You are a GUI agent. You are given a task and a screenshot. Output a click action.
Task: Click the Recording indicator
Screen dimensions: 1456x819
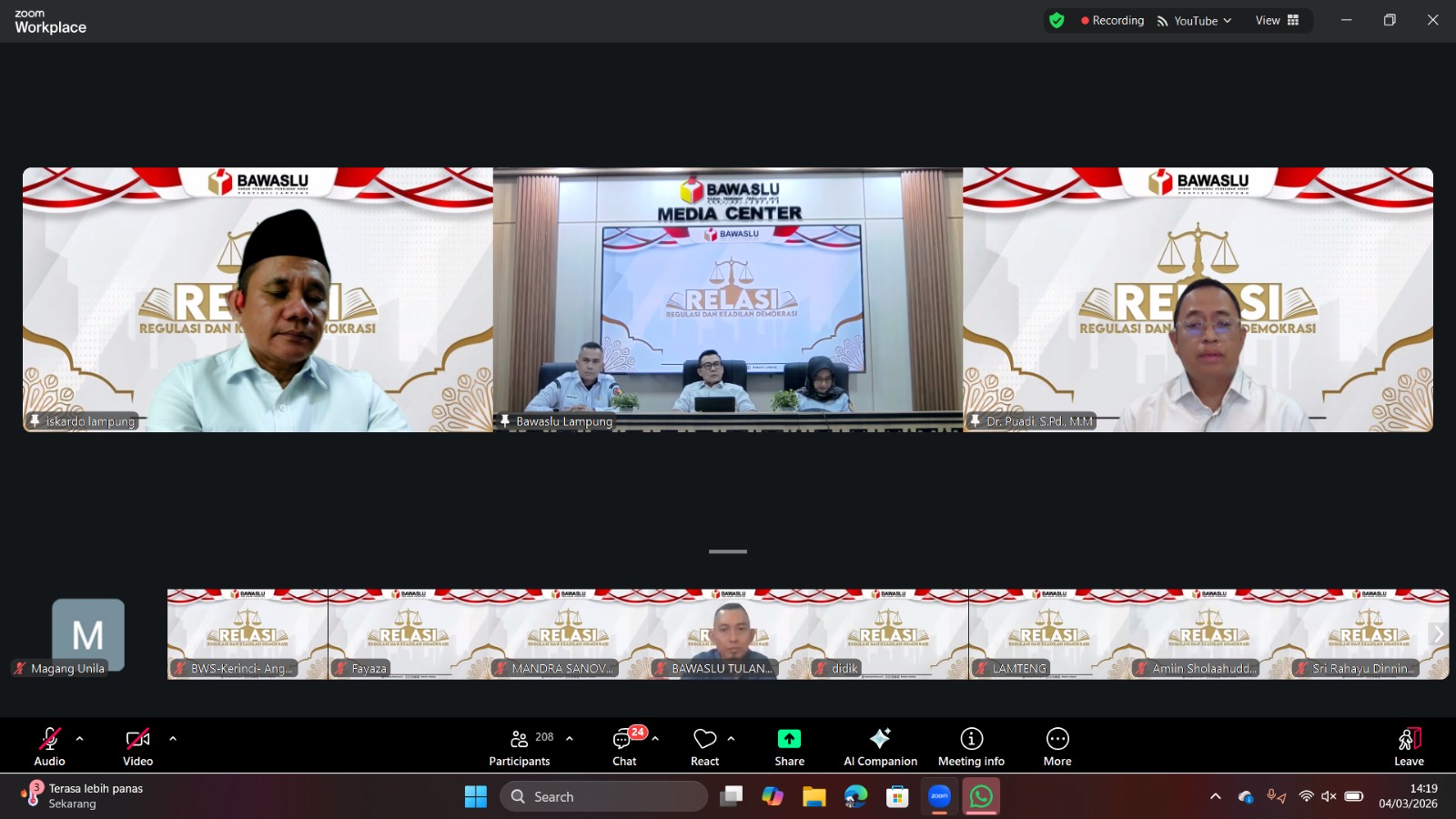point(1112,21)
